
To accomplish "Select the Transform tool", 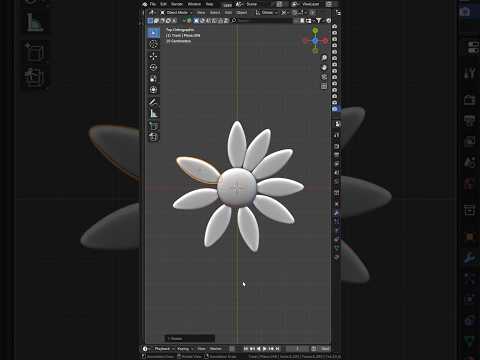I will (153, 90).
